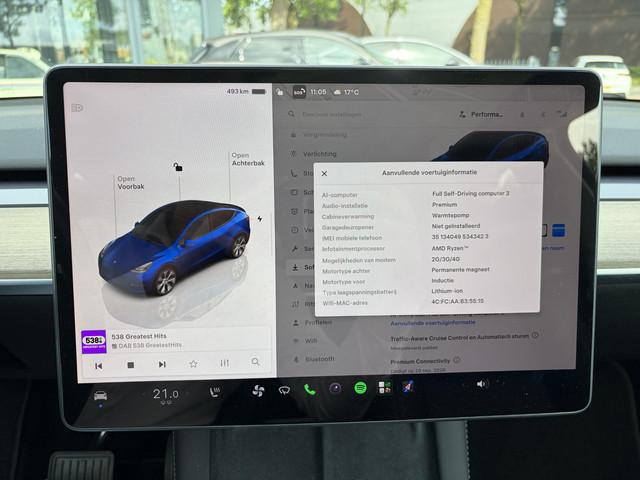The image size is (640, 480).
Task: Launch the Spotify app
Action: 360,387
